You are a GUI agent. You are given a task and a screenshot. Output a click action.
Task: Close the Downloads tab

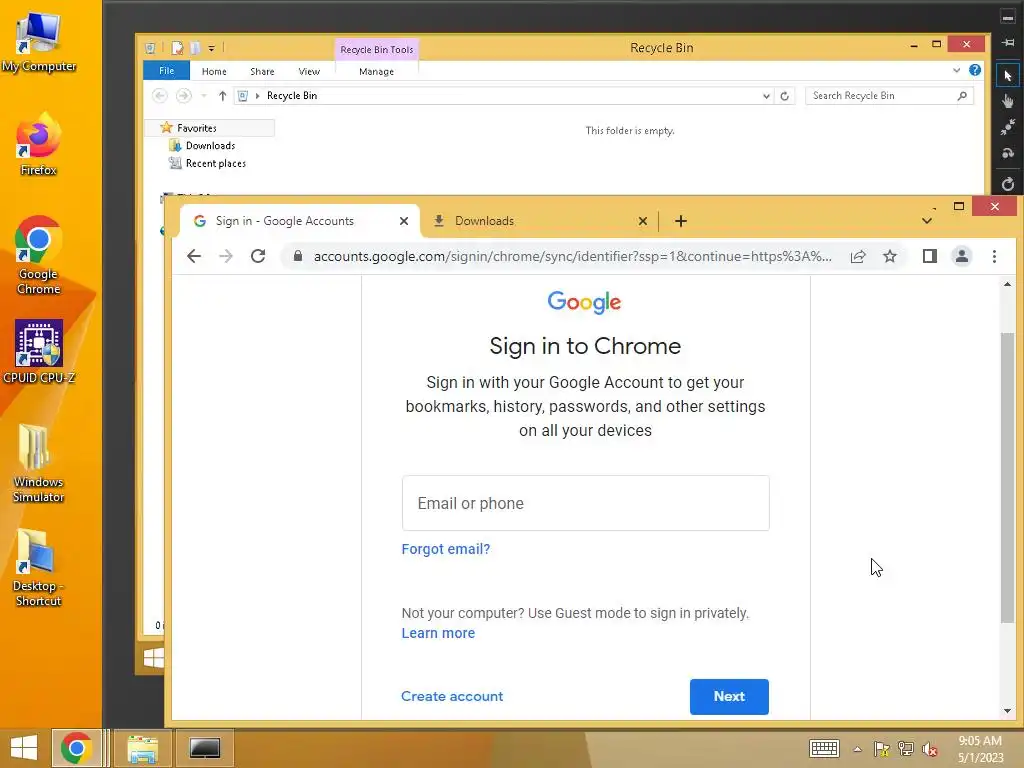pyautogui.click(x=643, y=221)
